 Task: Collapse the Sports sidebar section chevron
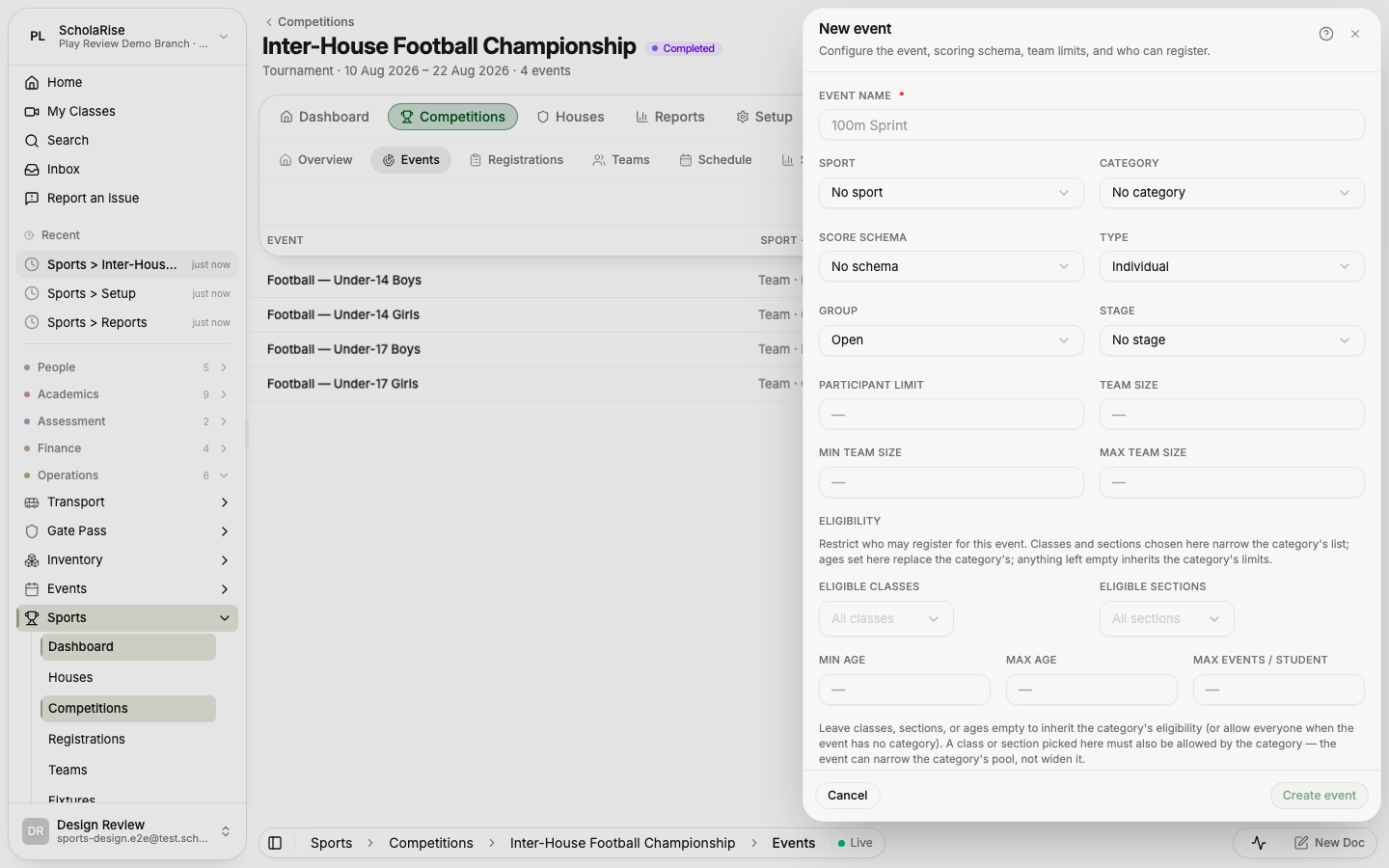(225, 618)
